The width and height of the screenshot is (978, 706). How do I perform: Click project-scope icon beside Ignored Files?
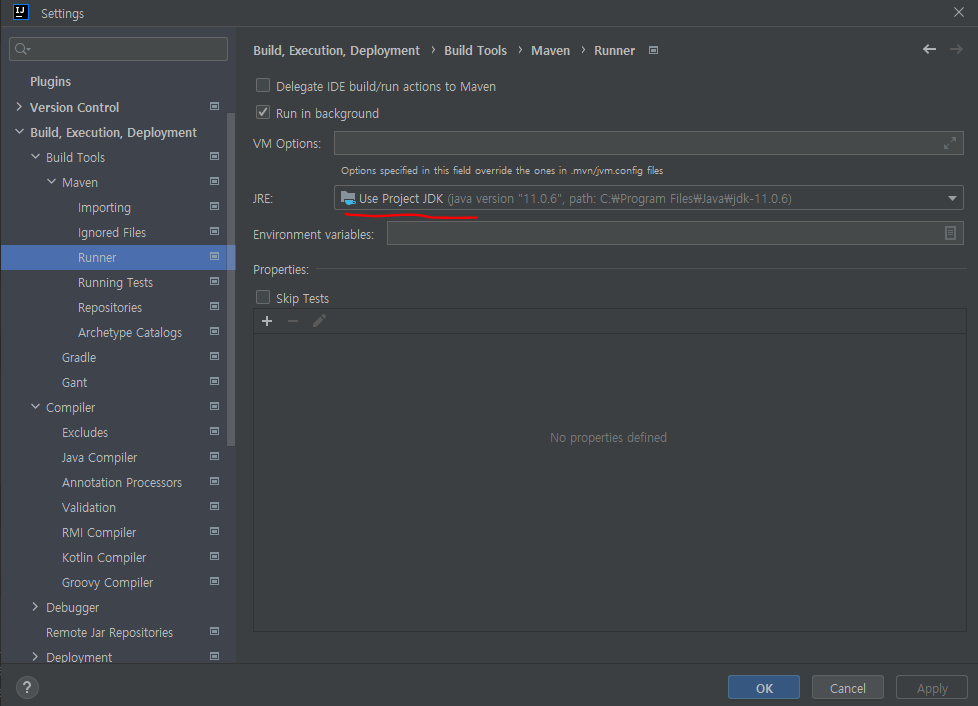pyautogui.click(x=214, y=231)
